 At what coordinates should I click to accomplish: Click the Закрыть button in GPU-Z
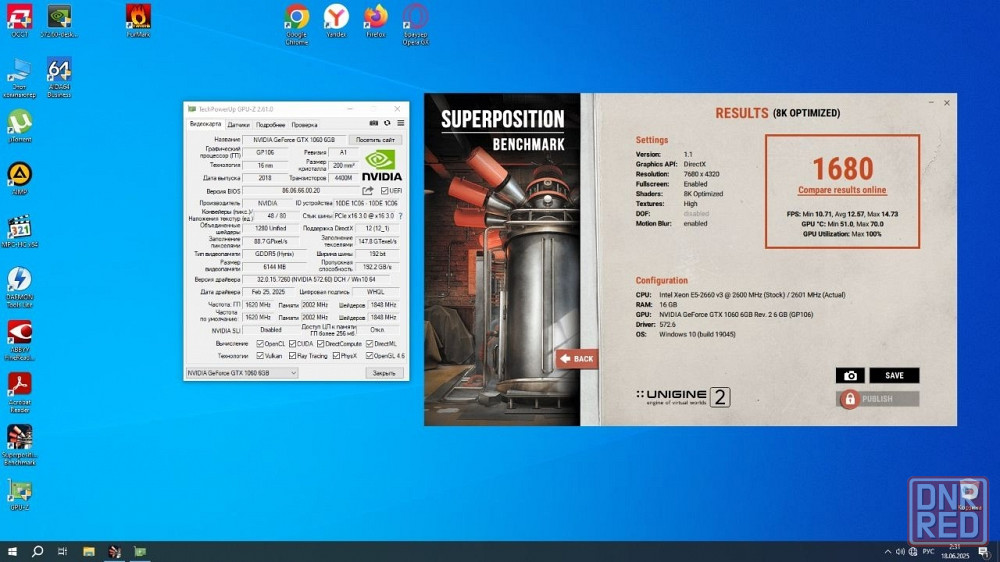[384, 373]
